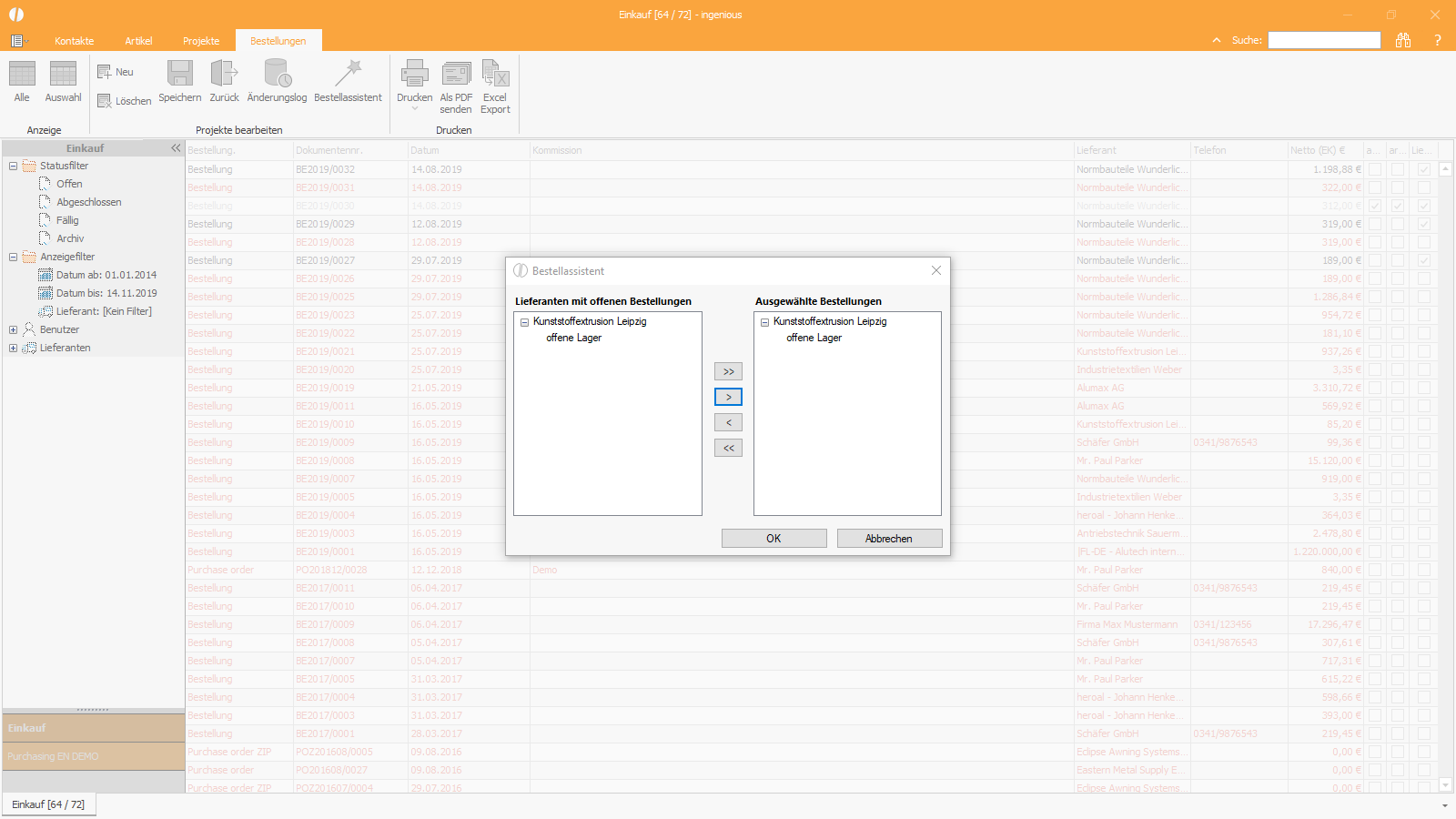Viewport: 1456px width, 819px height.
Task: Toggle last checkbox in BE2019/0027 row
Action: [x=1424, y=260]
